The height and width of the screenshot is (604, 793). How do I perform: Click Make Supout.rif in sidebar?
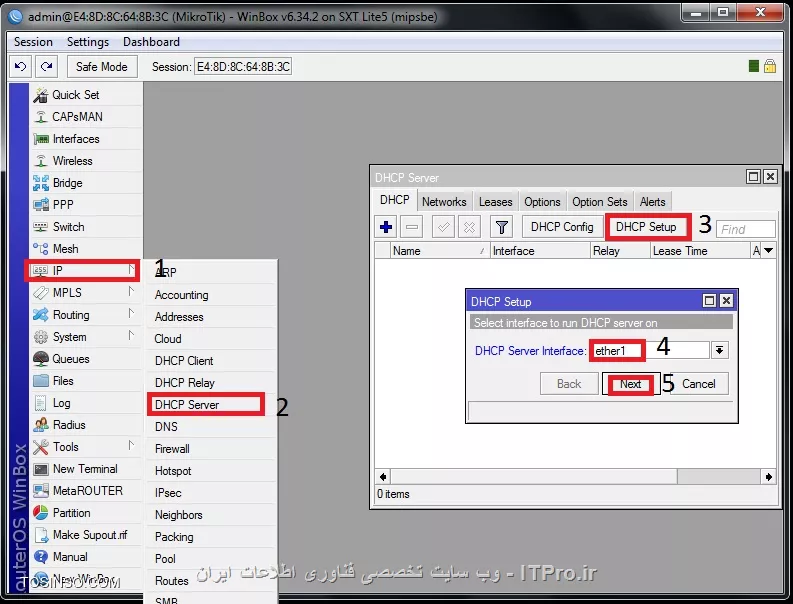[x=85, y=535]
